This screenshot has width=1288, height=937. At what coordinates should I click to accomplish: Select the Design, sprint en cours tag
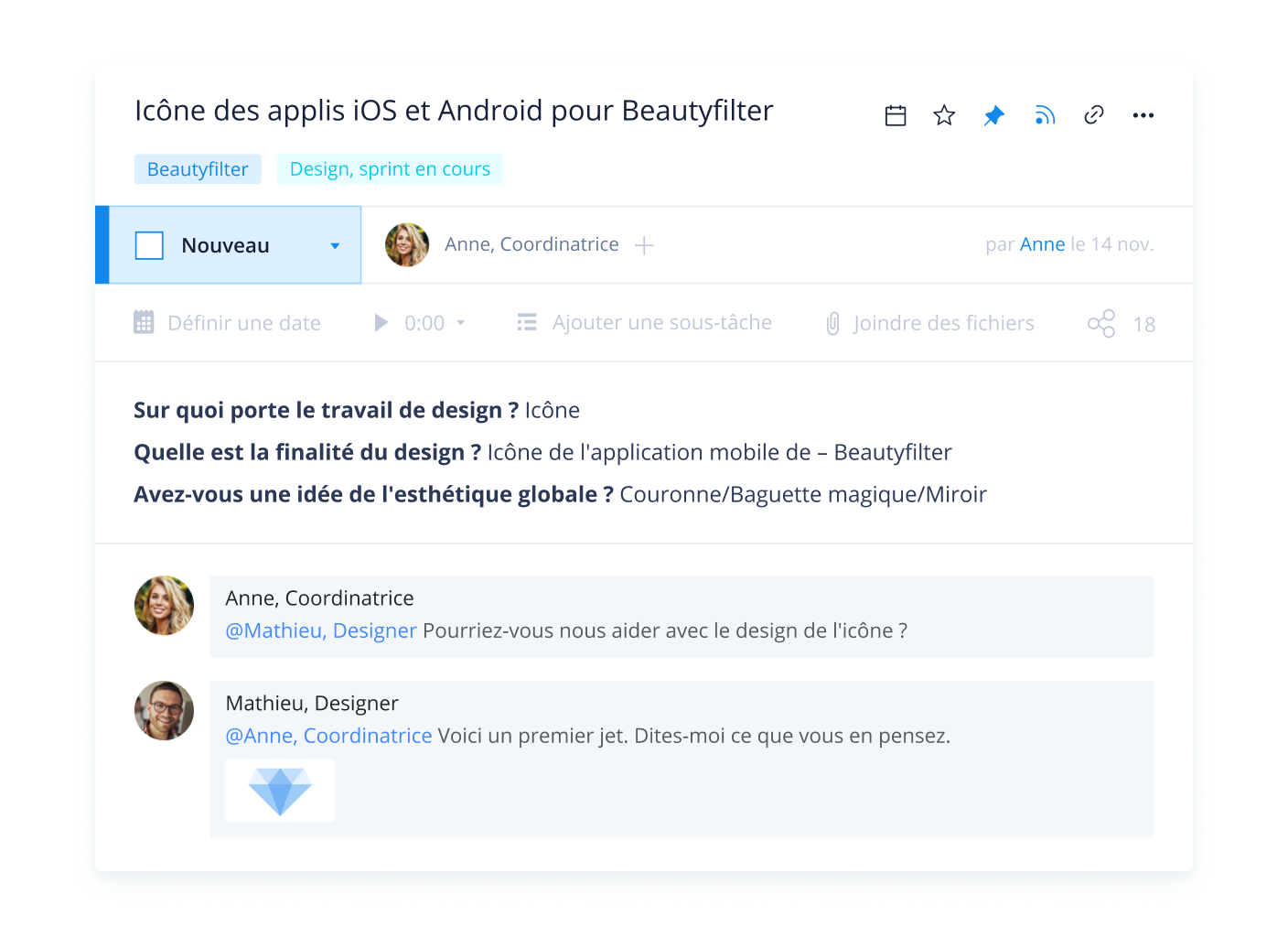coord(390,169)
